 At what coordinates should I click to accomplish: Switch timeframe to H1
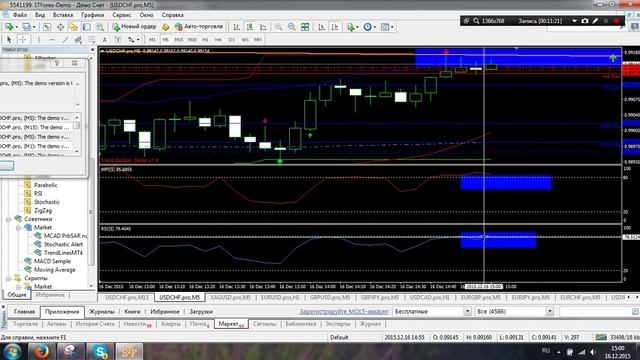(x=205, y=40)
